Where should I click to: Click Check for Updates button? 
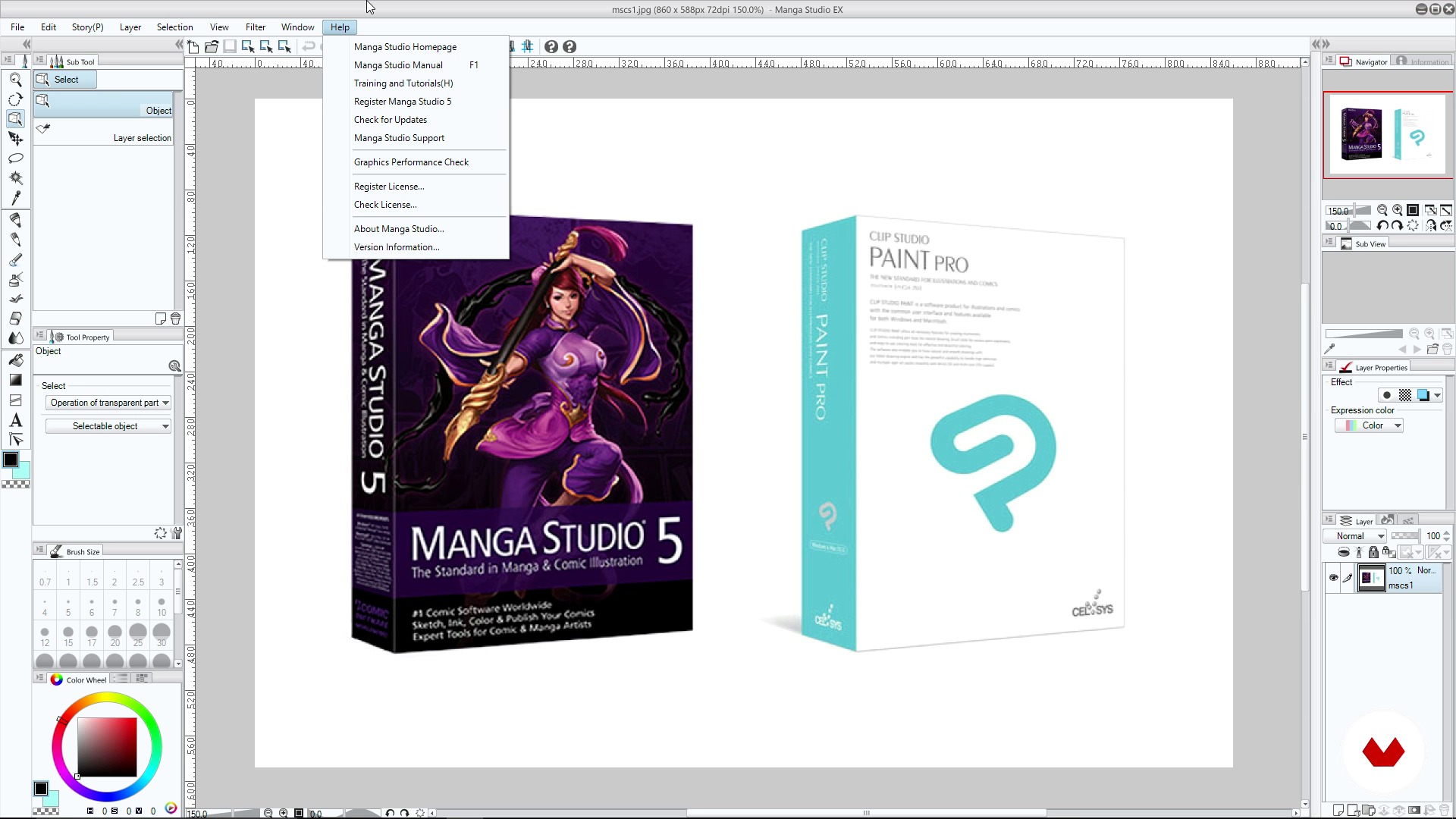tap(390, 119)
